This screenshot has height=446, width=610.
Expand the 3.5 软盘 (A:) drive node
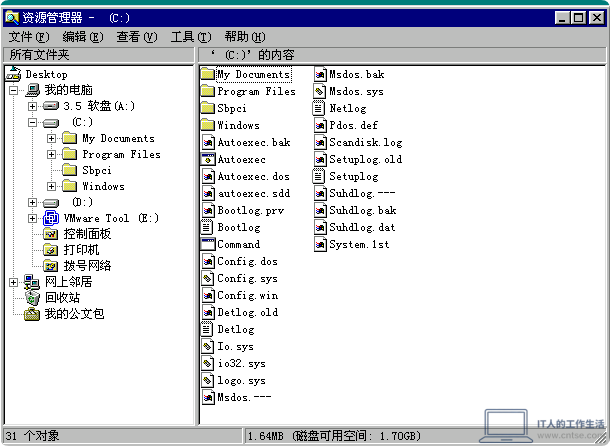pyautogui.click(x=32, y=106)
